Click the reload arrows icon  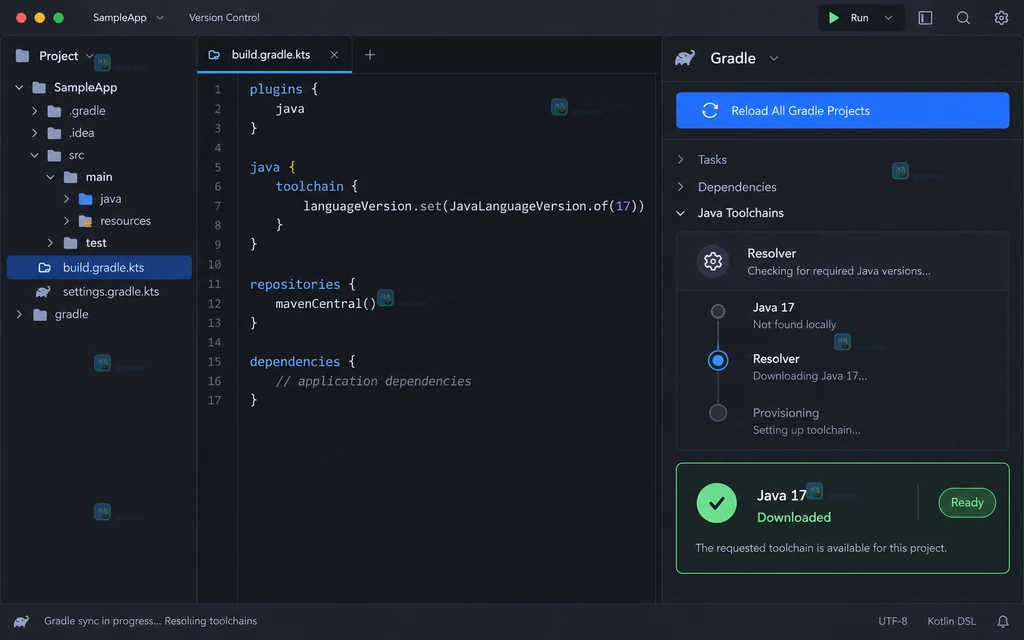(x=710, y=110)
